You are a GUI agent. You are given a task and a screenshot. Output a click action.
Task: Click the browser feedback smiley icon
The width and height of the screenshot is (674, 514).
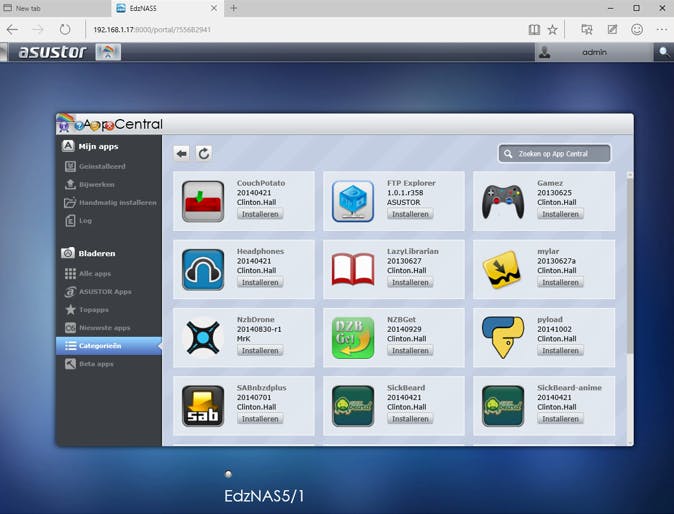[x=637, y=30]
